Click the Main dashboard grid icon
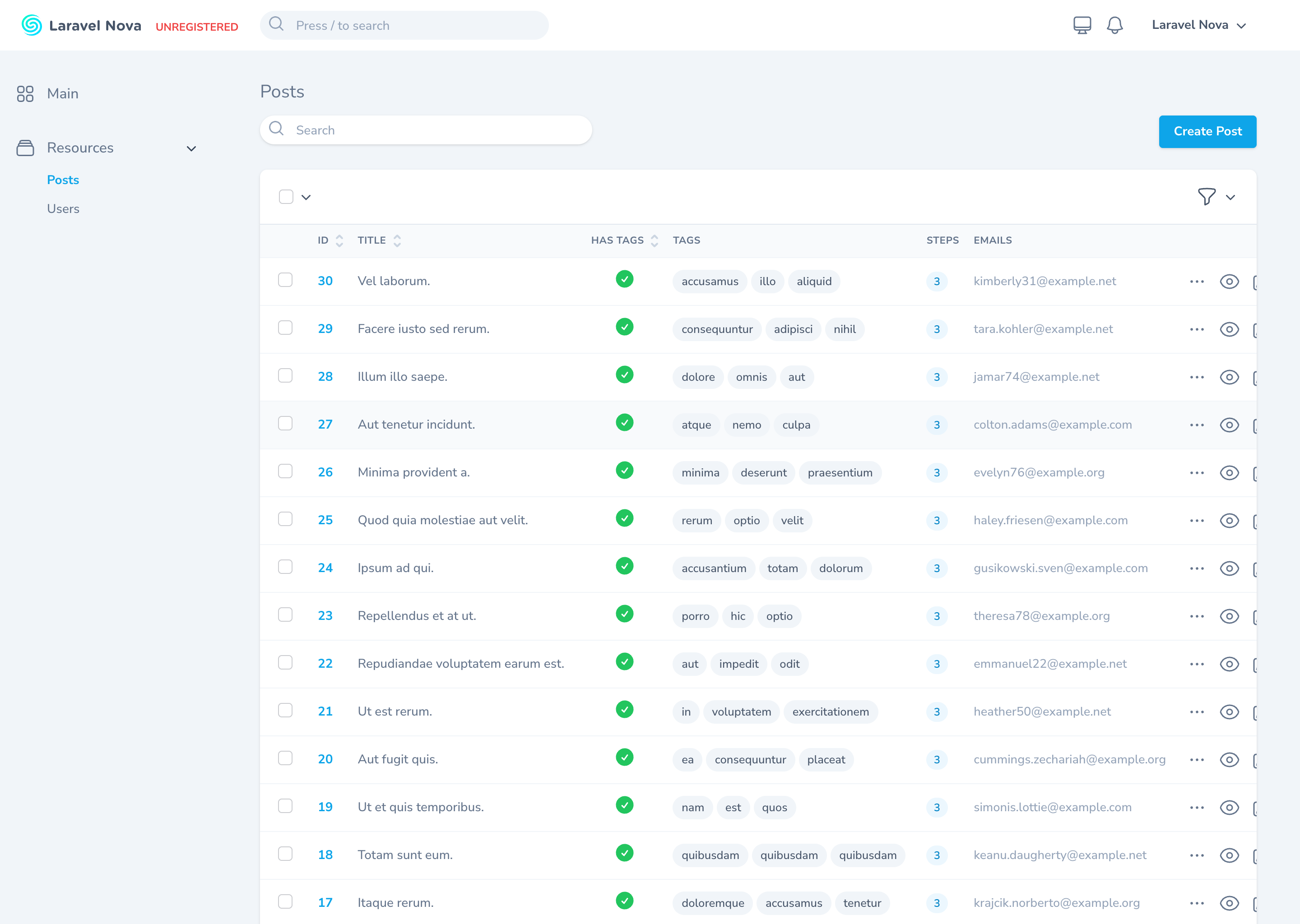 pos(25,94)
